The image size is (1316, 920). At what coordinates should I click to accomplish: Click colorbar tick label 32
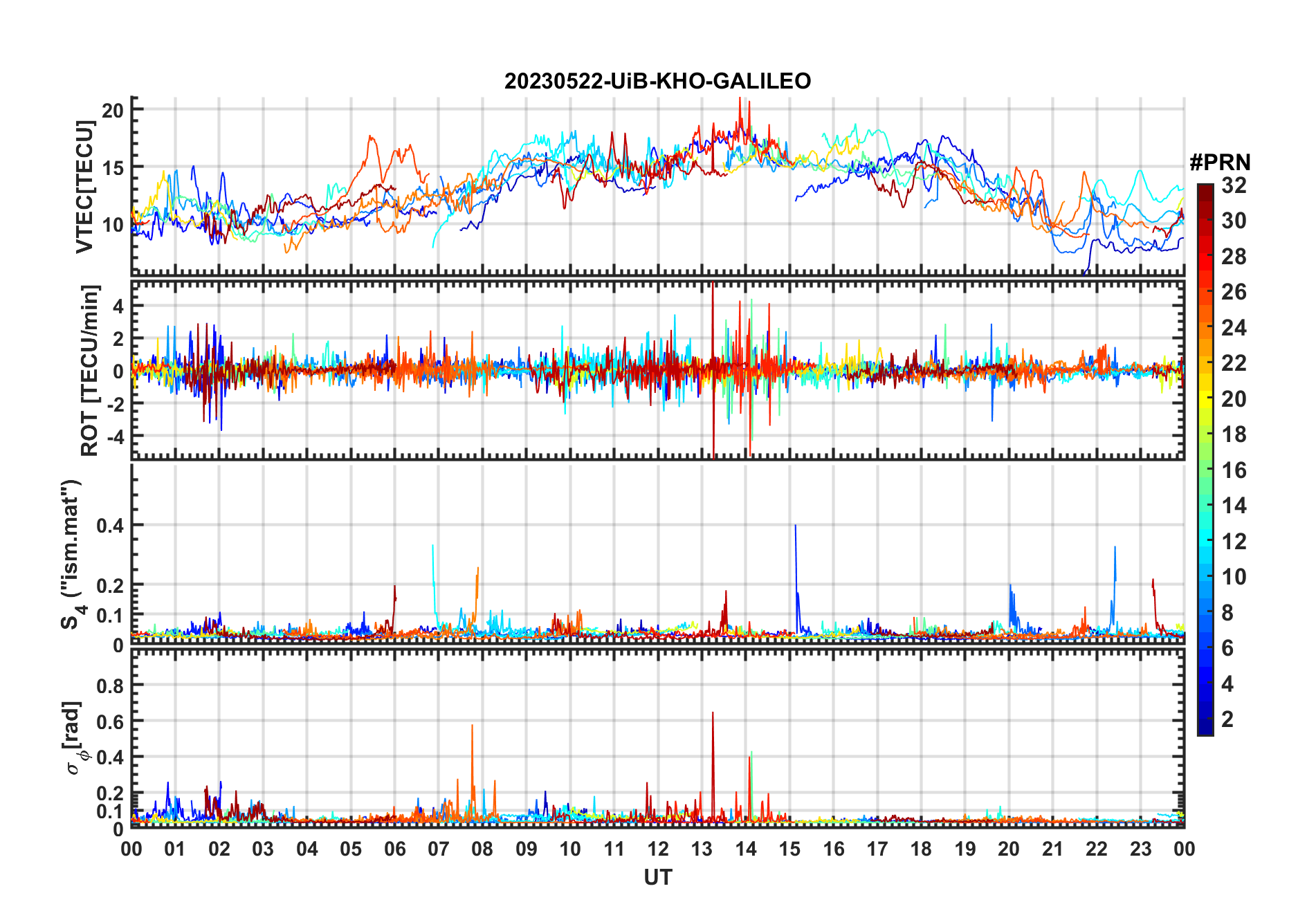coord(1234,185)
